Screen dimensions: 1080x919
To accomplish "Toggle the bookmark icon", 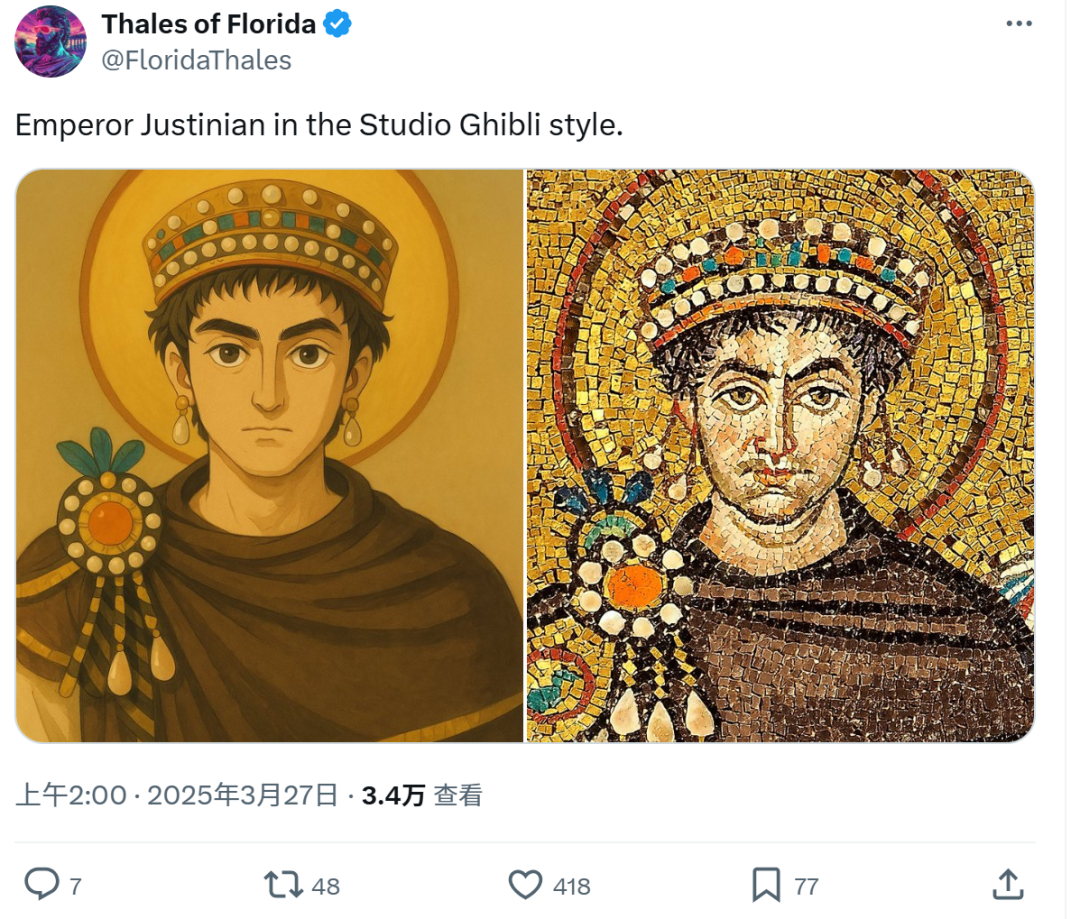I will pyautogui.click(x=765, y=884).
